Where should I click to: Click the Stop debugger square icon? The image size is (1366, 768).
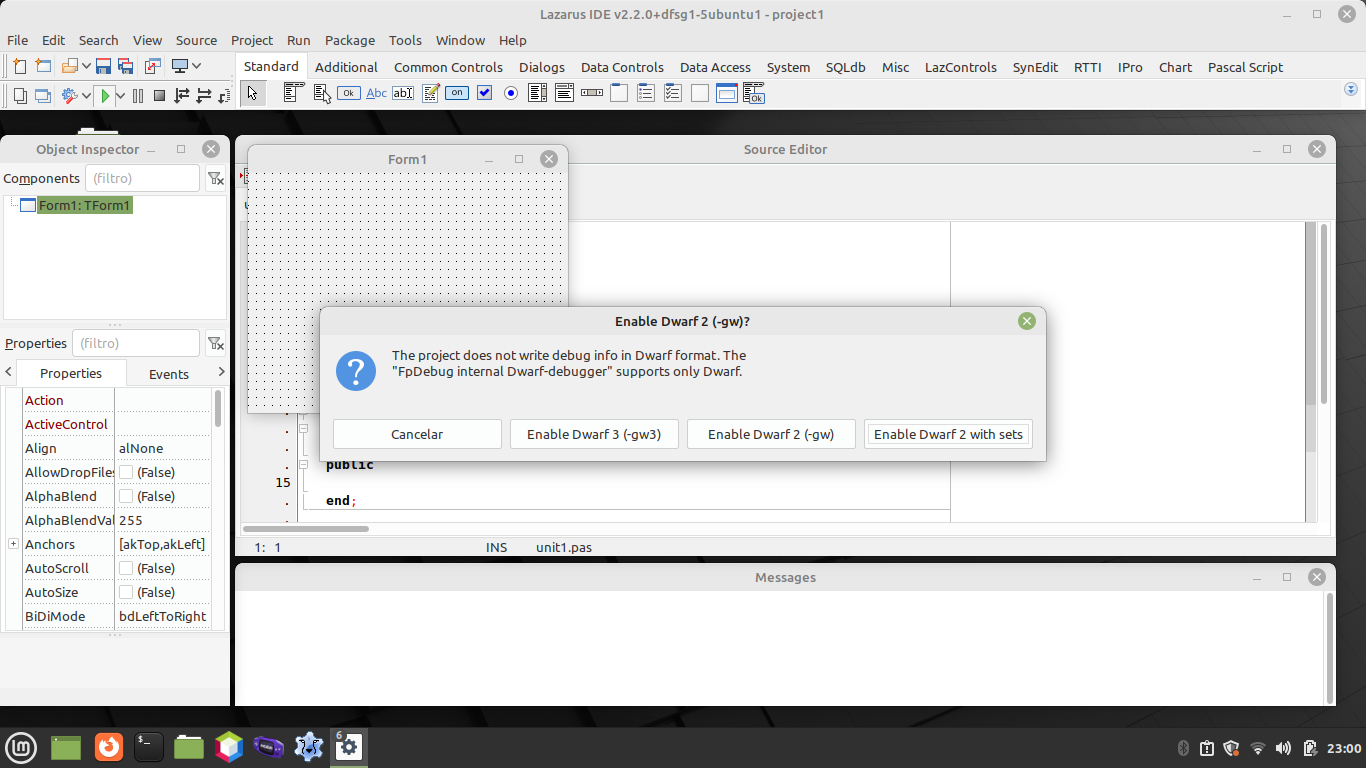pyautogui.click(x=159, y=95)
